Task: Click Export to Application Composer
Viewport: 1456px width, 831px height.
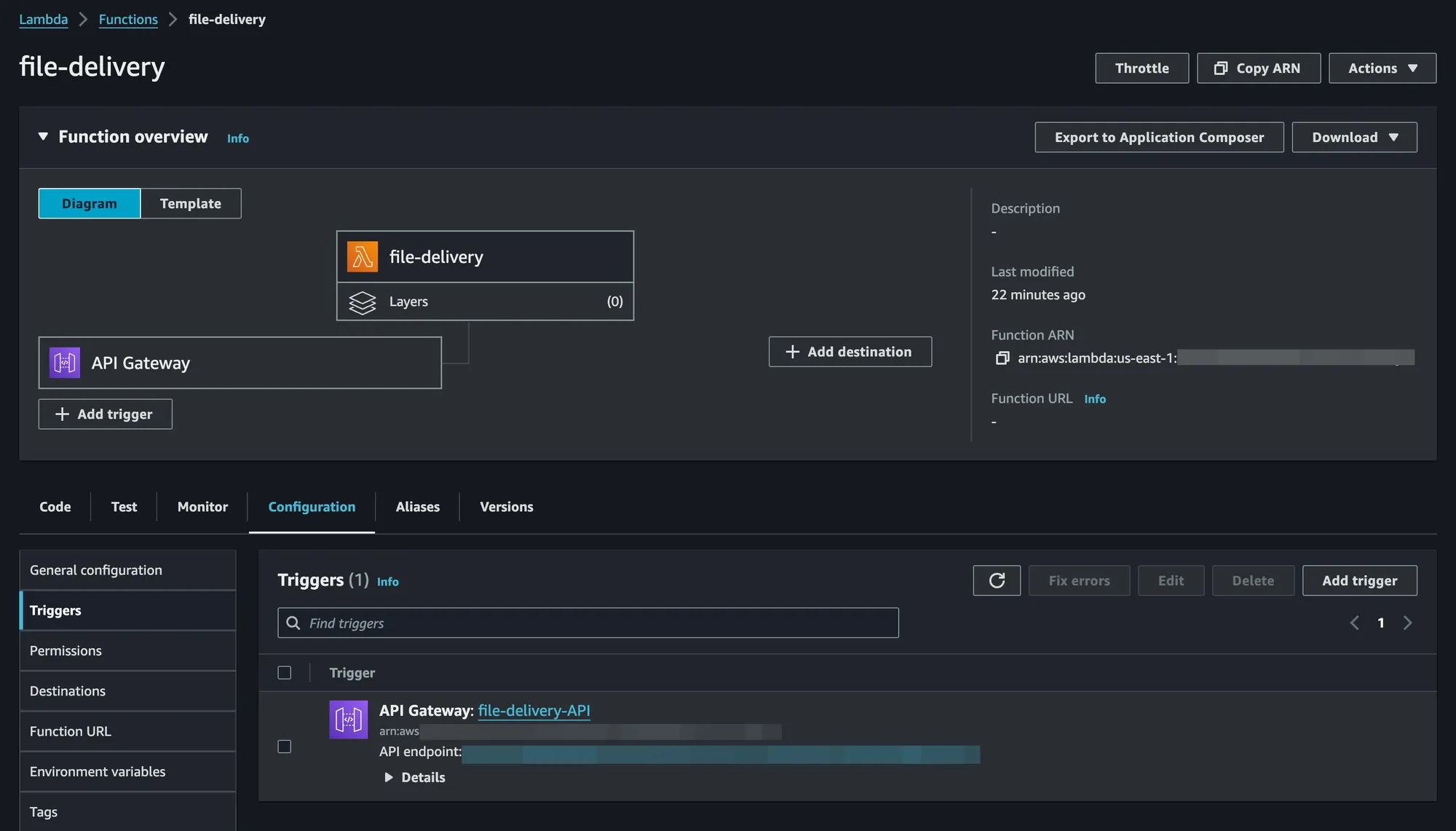Action: [x=1159, y=137]
